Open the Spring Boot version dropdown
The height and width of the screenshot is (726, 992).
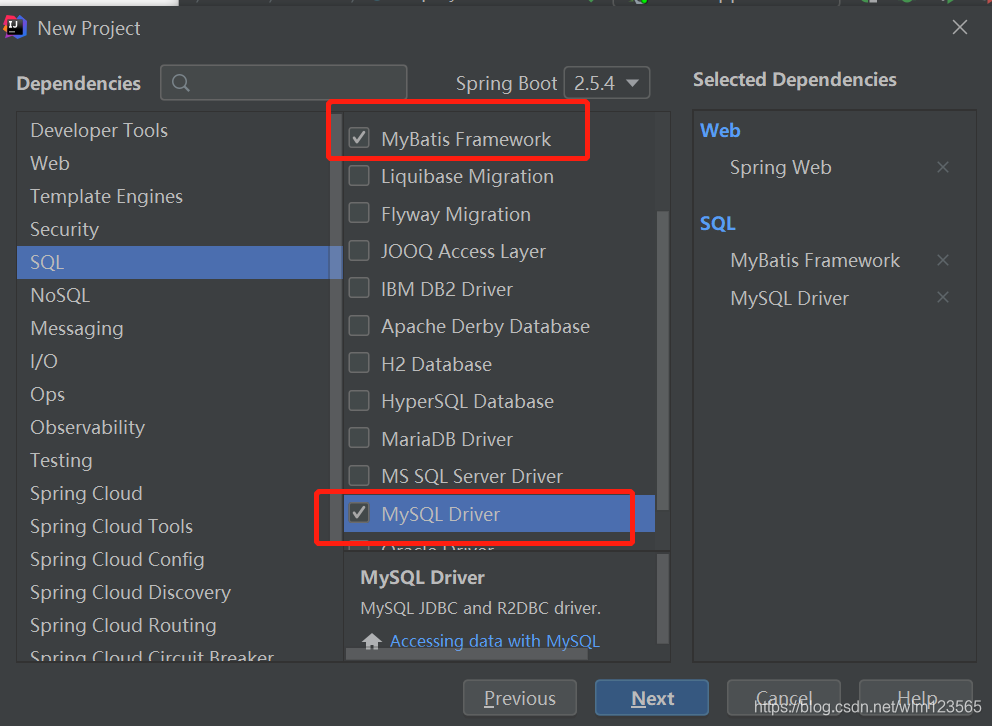pyautogui.click(x=607, y=83)
